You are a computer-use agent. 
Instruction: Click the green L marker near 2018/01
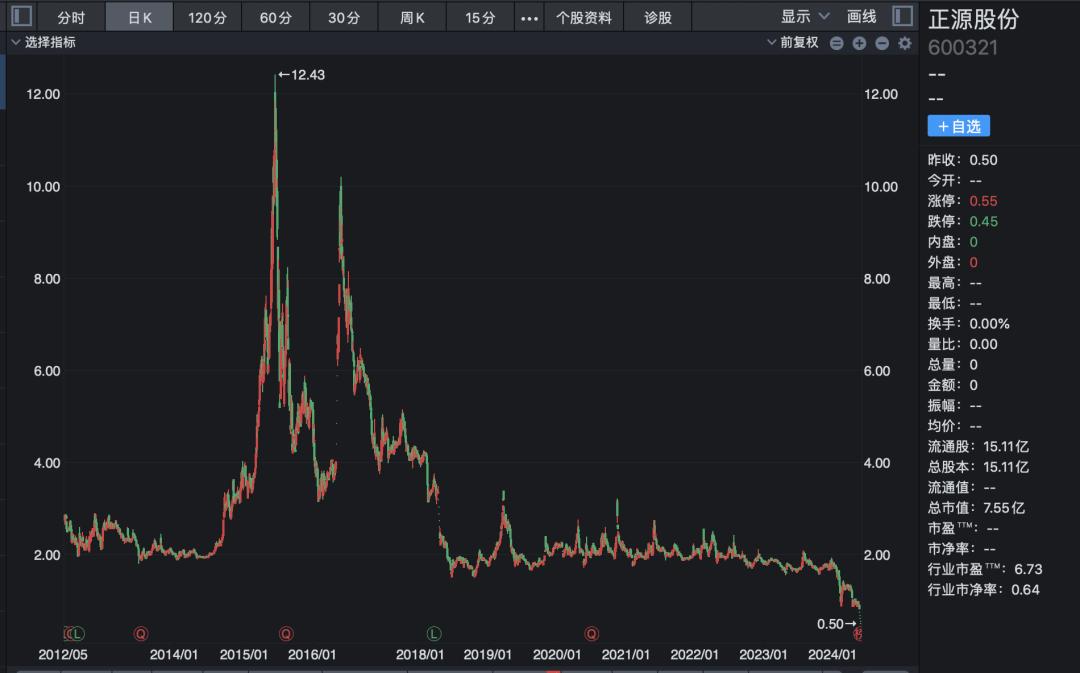tap(433, 633)
